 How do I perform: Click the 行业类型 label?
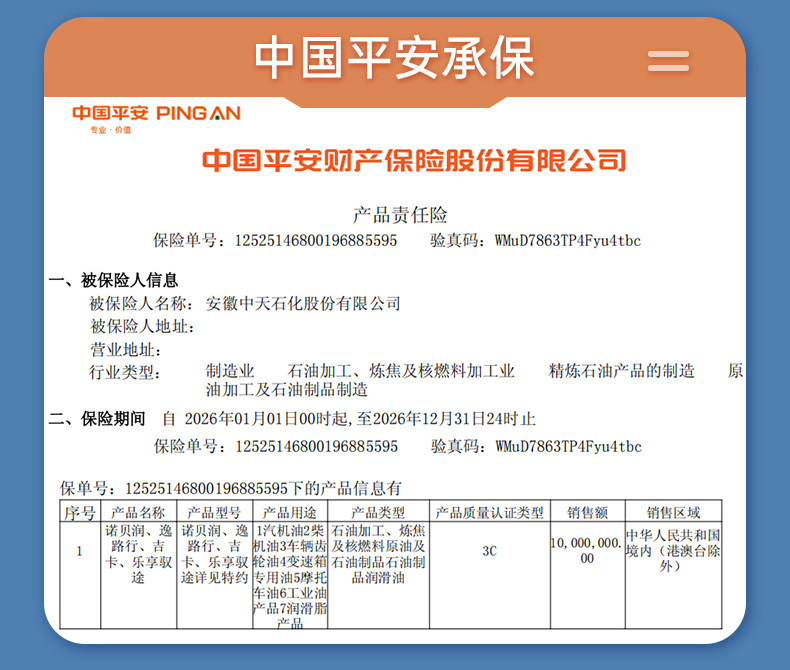[125, 372]
